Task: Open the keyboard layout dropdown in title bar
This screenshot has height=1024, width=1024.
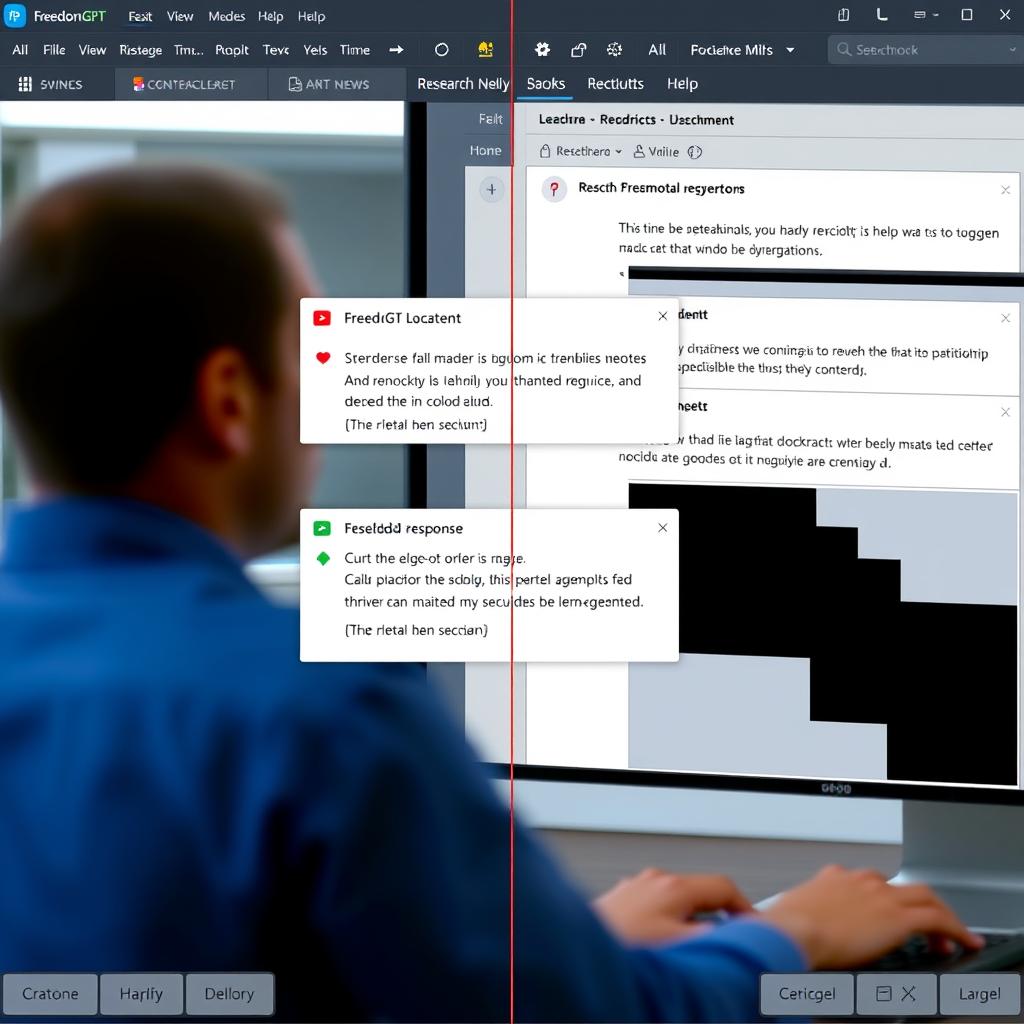Action: 926,15
